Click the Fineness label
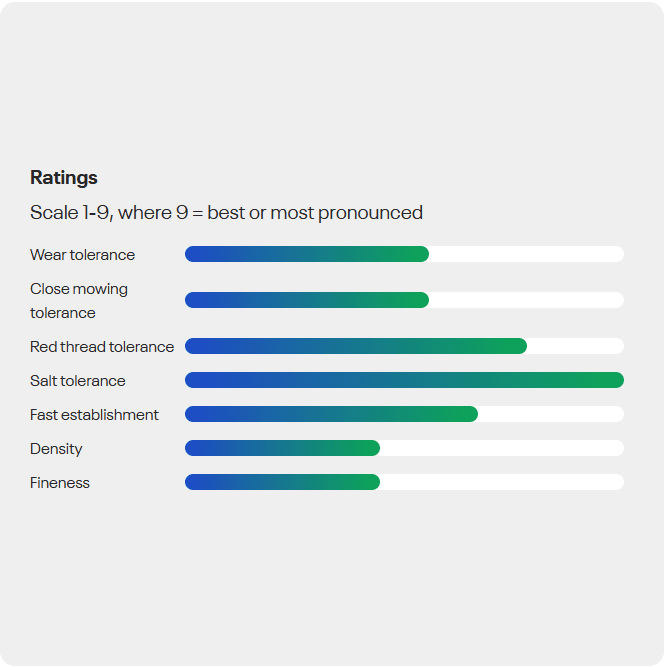 coord(60,483)
